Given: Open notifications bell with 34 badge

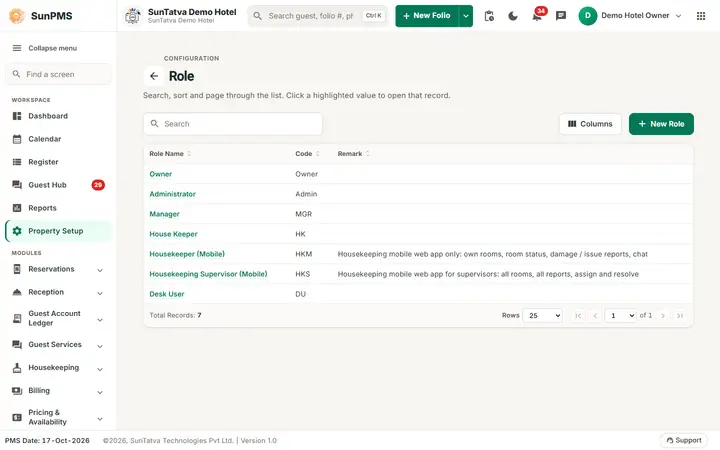Looking at the screenshot, I should pos(537,17).
